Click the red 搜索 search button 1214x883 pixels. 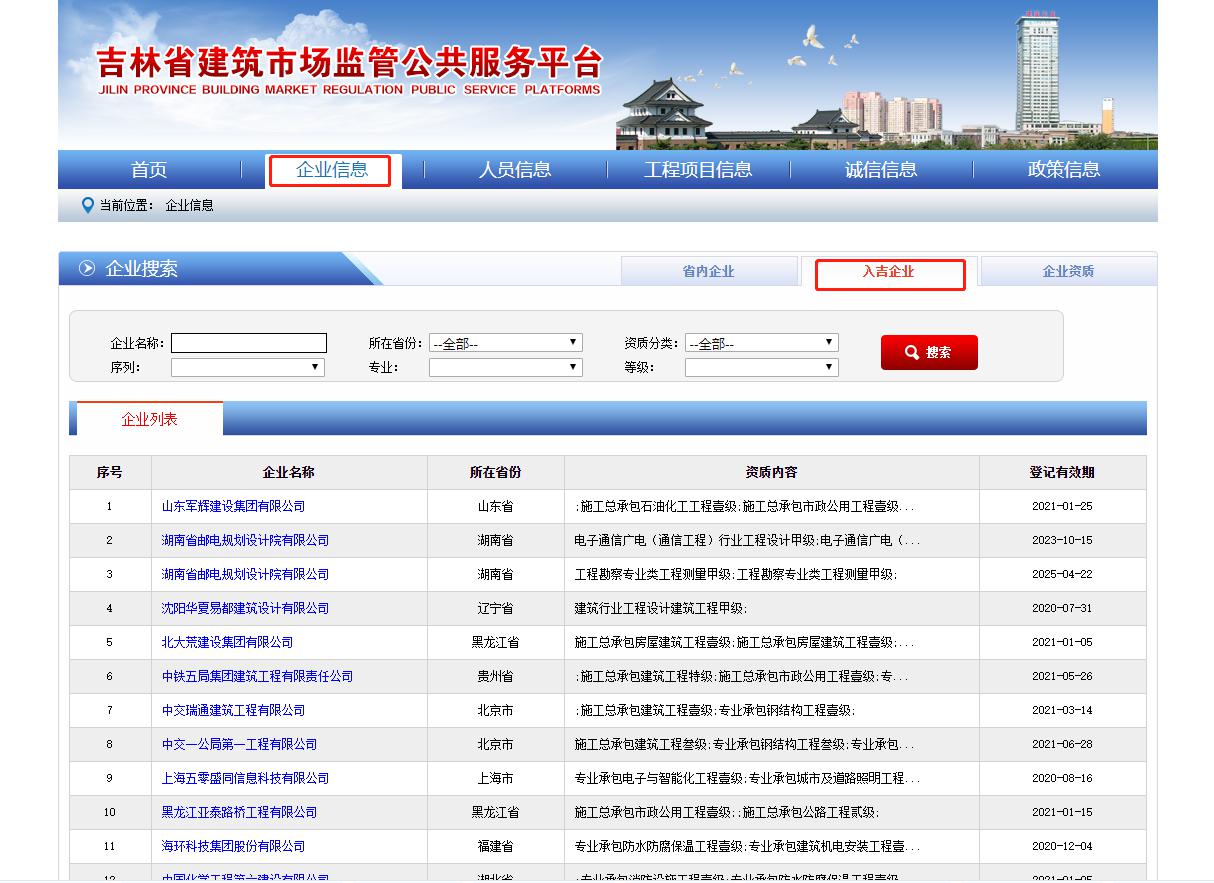[928, 352]
